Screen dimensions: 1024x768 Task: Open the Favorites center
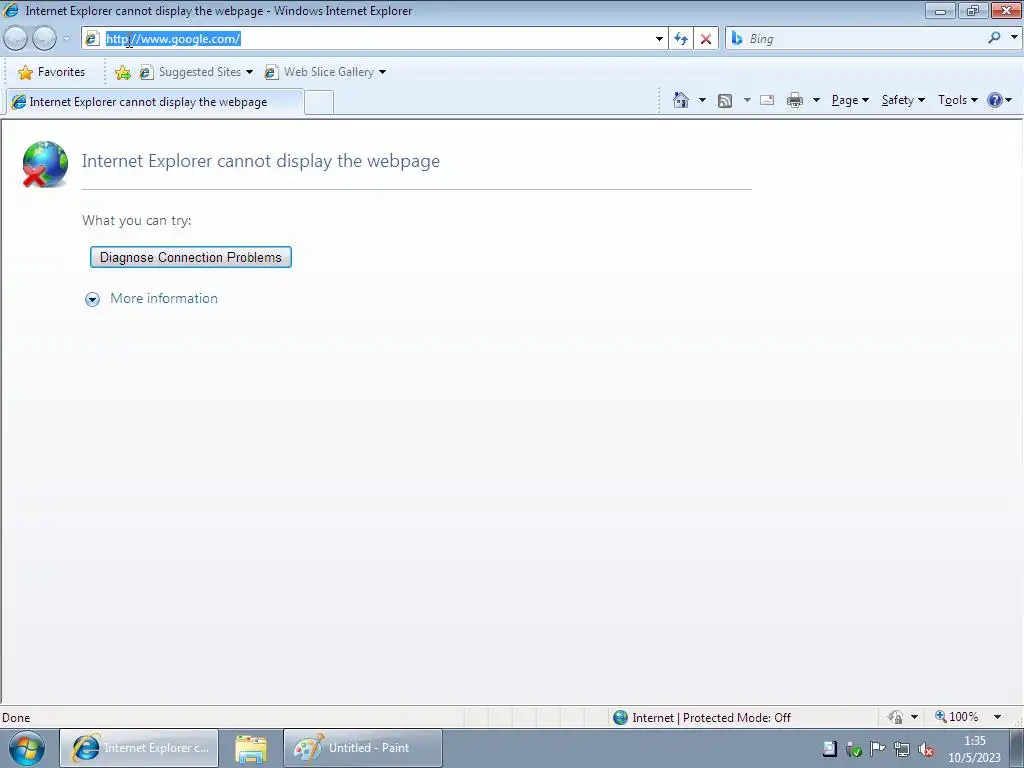tap(52, 72)
